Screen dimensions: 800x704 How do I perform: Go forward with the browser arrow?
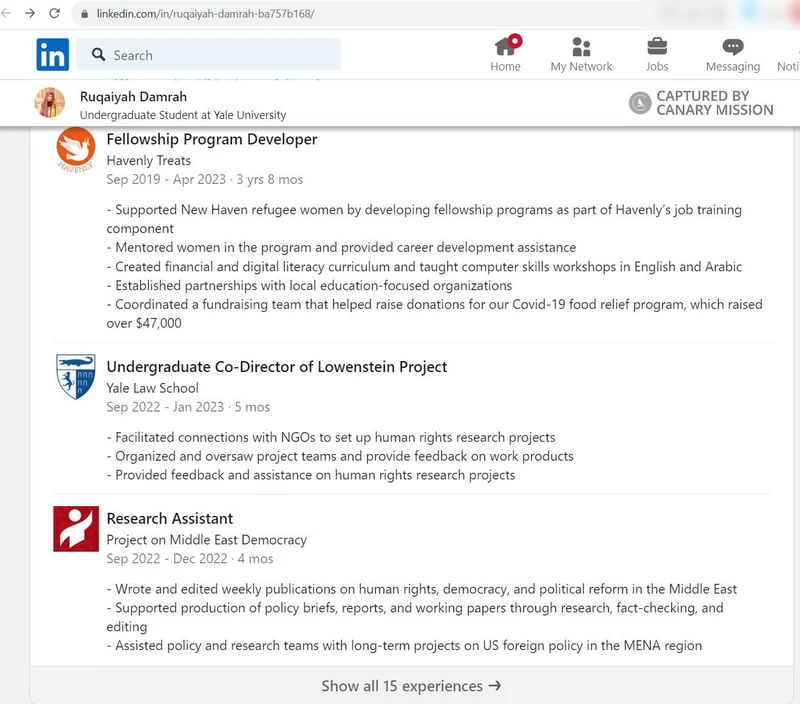pyautogui.click(x=30, y=13)
